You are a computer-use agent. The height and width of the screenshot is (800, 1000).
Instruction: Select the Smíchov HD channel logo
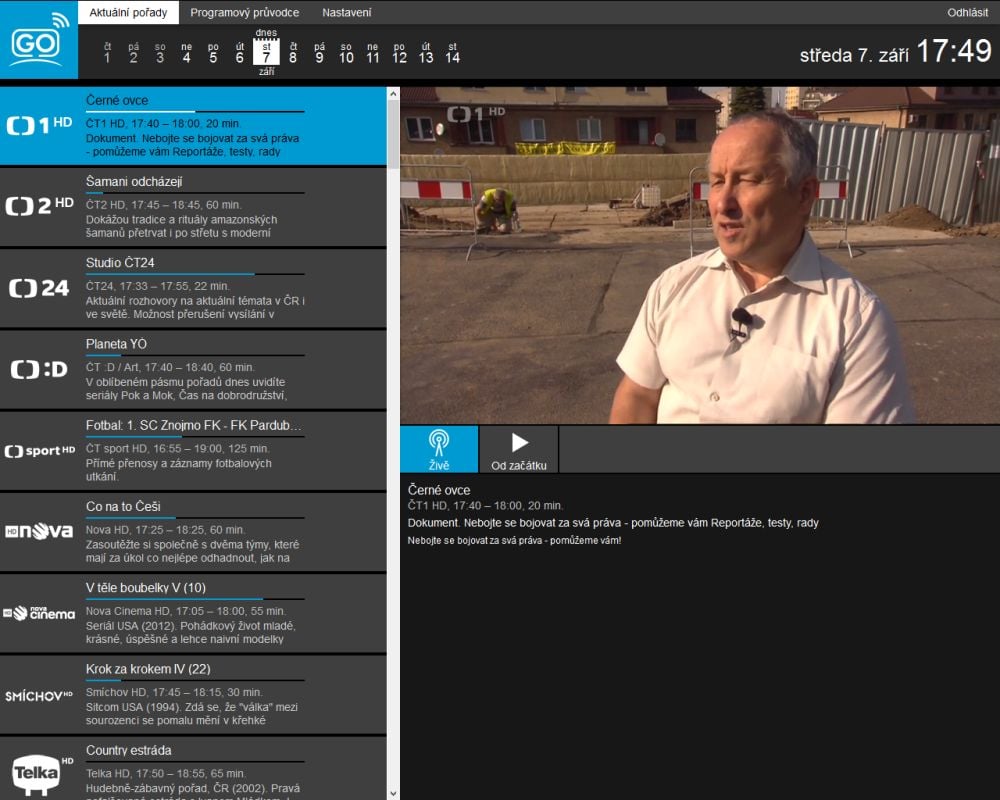click(x=39, y=695)
